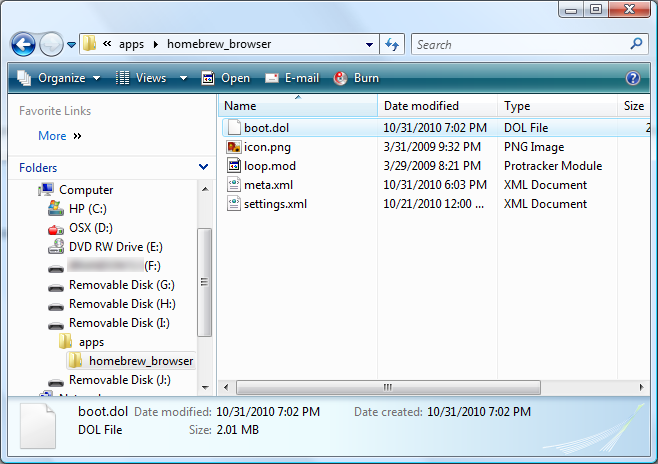Image resolution: width=658 pixels, height=464 pixels.
Task: Click the meta.xml document icon
Action: (234, 185)
